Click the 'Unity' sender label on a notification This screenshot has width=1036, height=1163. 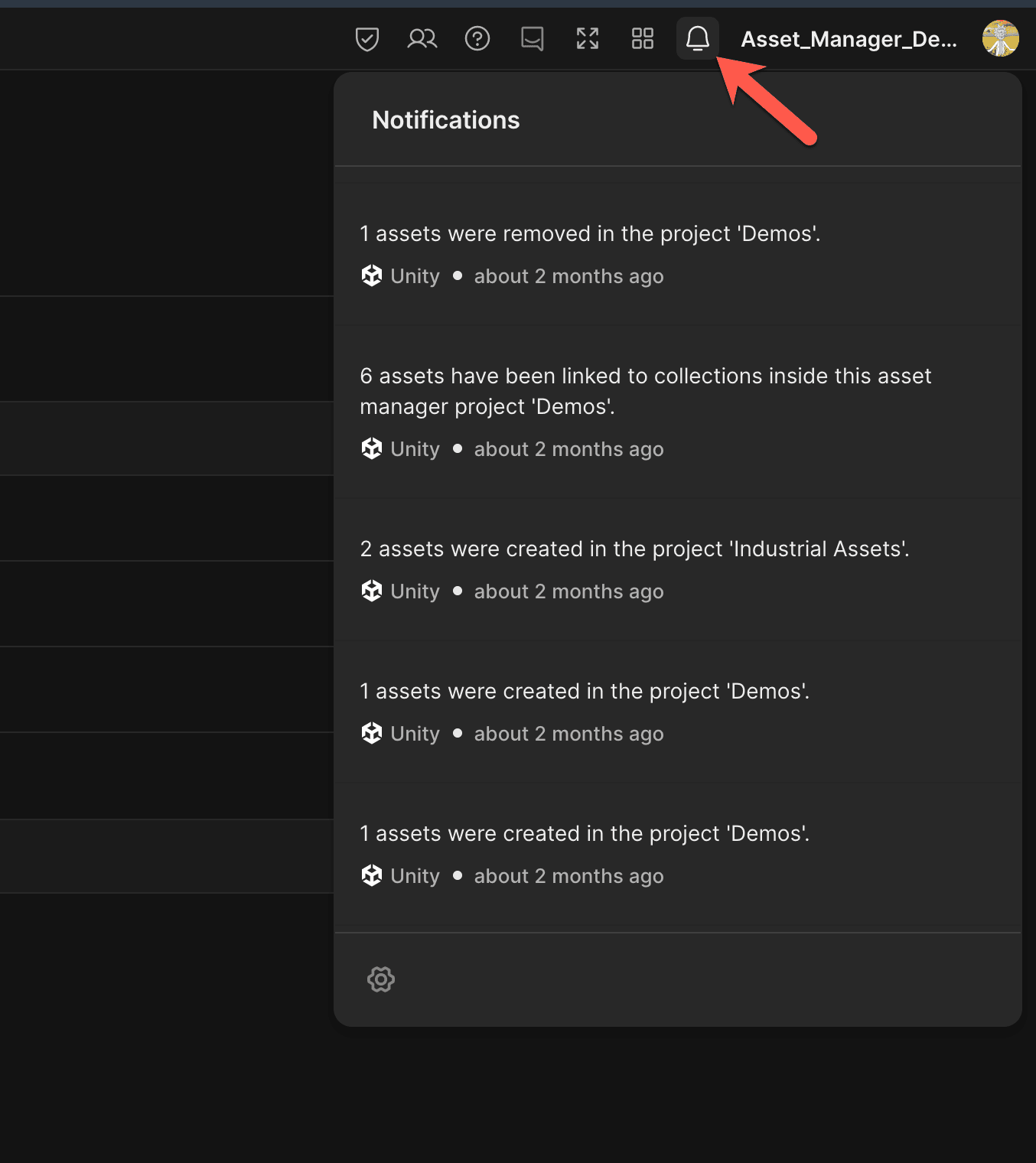414,275
